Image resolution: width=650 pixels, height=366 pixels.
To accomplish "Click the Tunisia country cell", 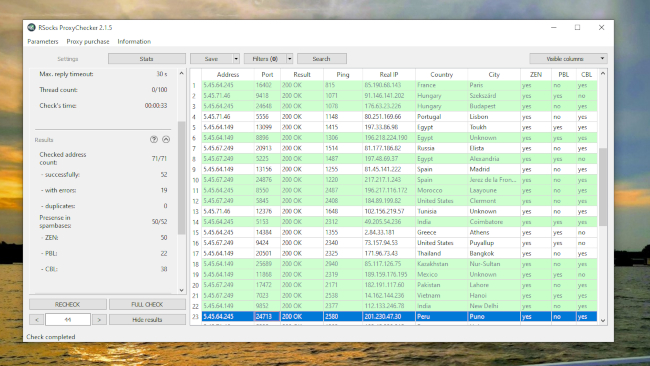I will tap(441, 211).
